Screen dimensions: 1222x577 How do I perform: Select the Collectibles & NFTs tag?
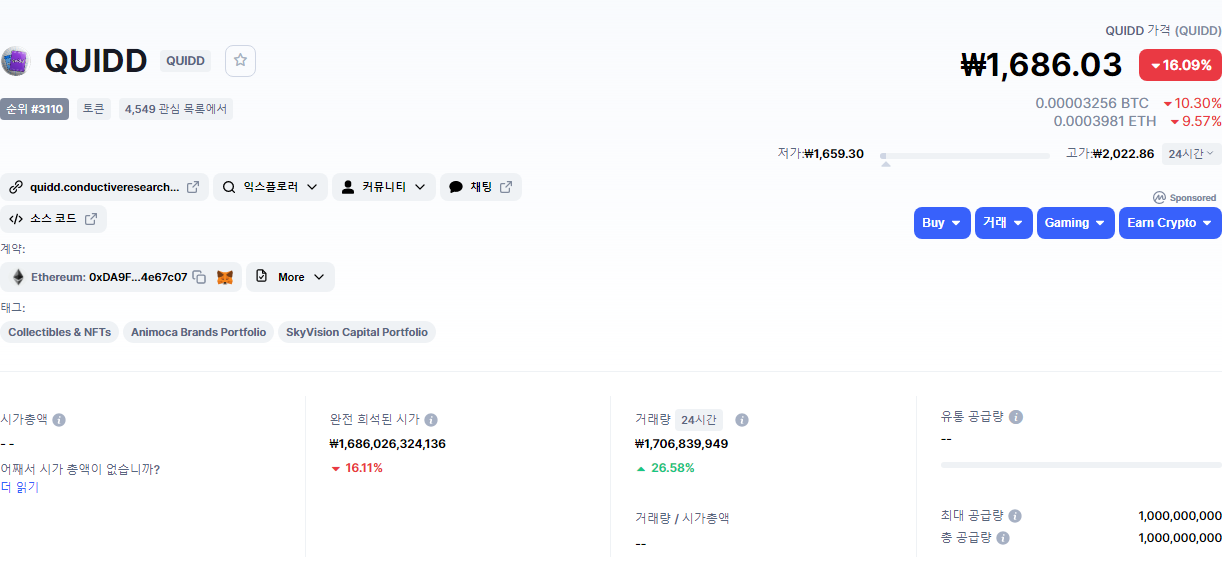click(x=60, y=332)
